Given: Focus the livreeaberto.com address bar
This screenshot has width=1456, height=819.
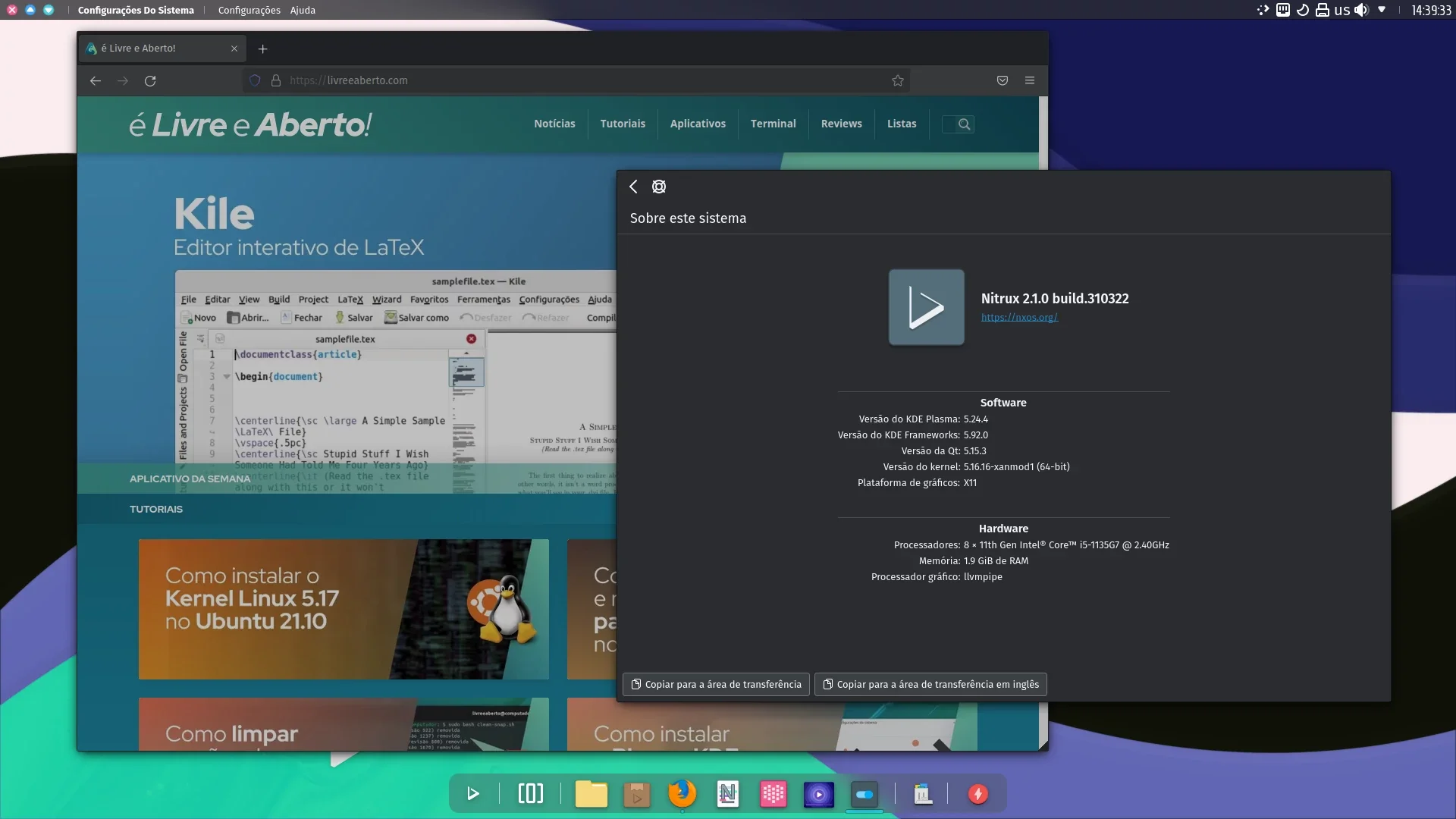Looking at the screenshot, I should (x=576, y=80).
